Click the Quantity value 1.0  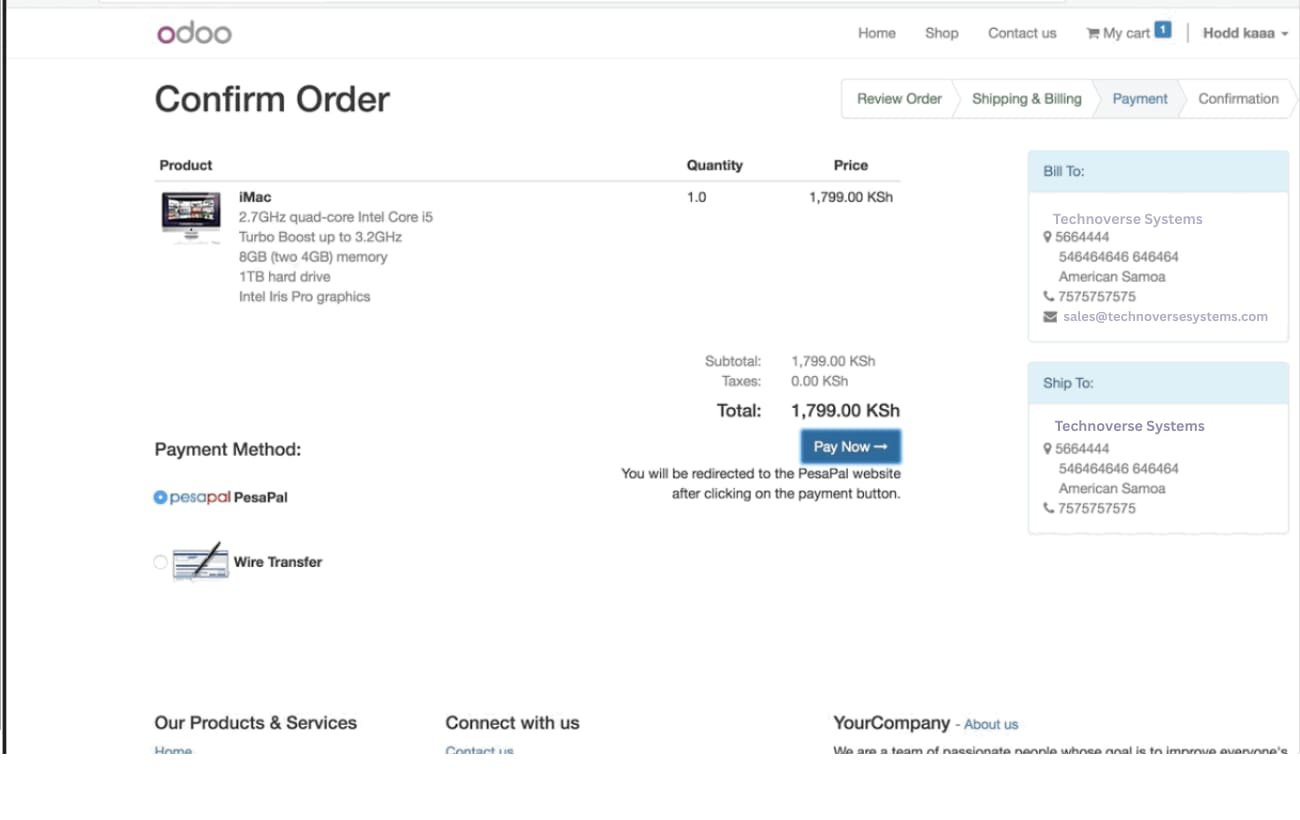(x=696, y=197)
